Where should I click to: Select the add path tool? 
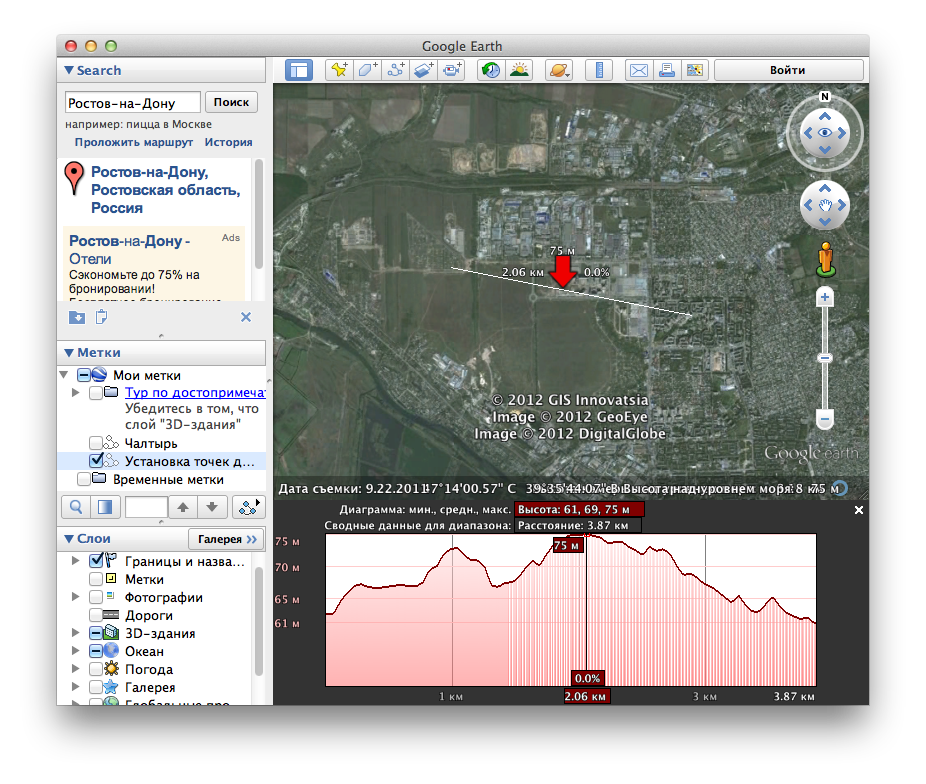click(x=396, y=70)
